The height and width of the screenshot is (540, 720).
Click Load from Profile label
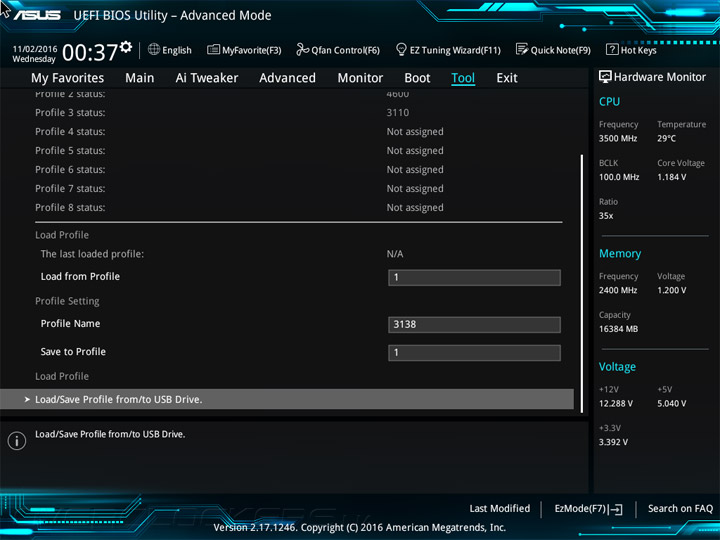(80, 276)
